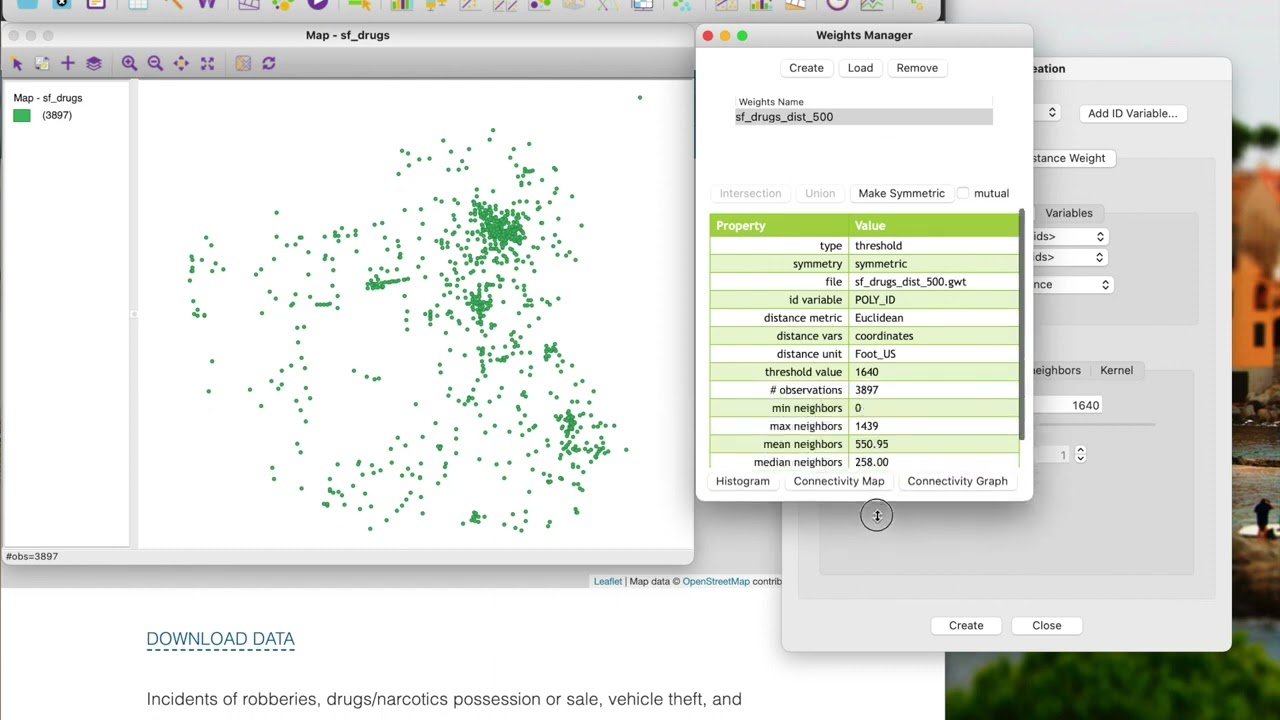The image size is (1280, 720).
Task: Click the 258.00 median neighbors value
Action: click(x=934, y=462)
